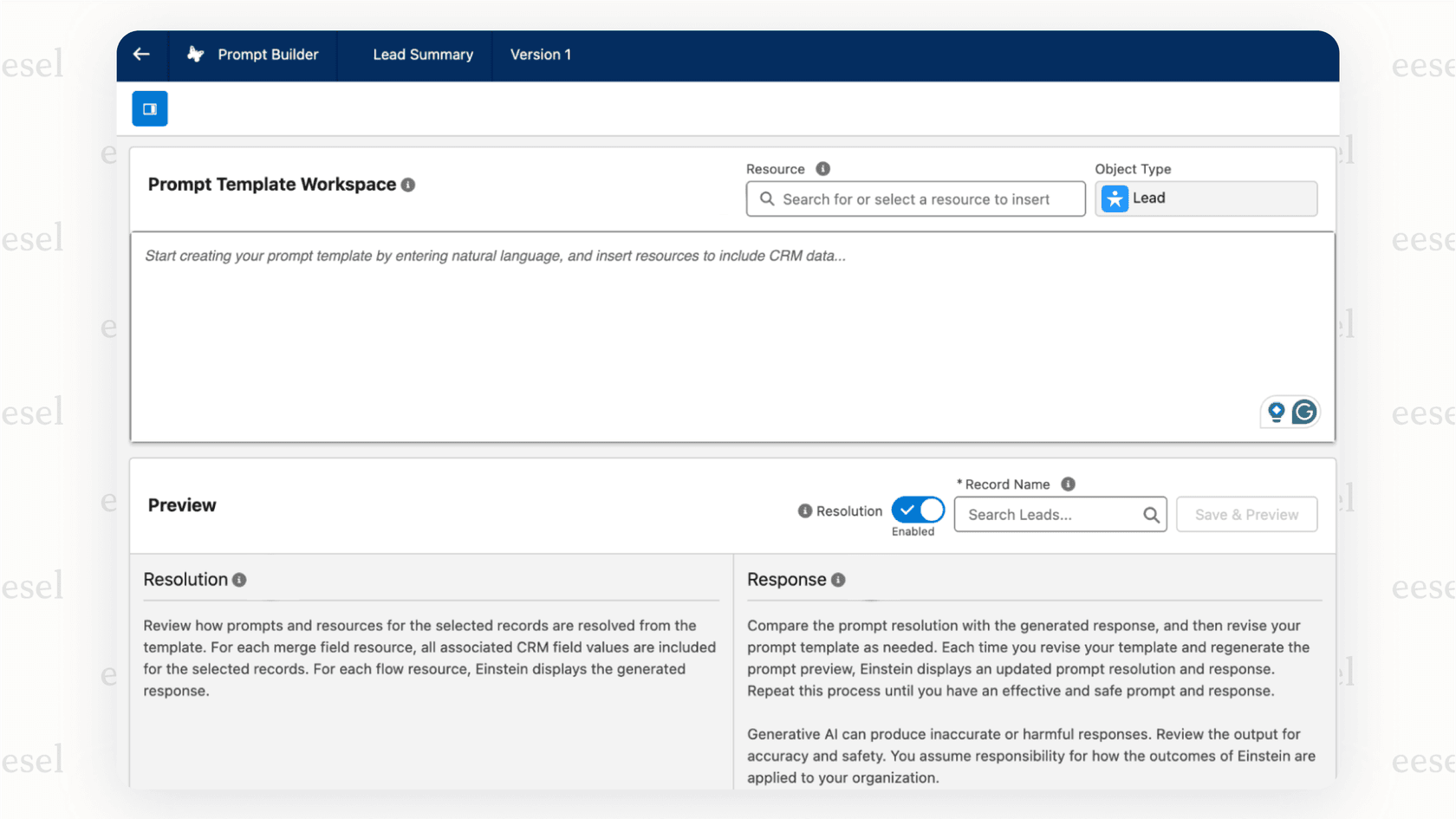Click the Prompt Builder Einstein icon in the navbar

click(x=195, y=54)
